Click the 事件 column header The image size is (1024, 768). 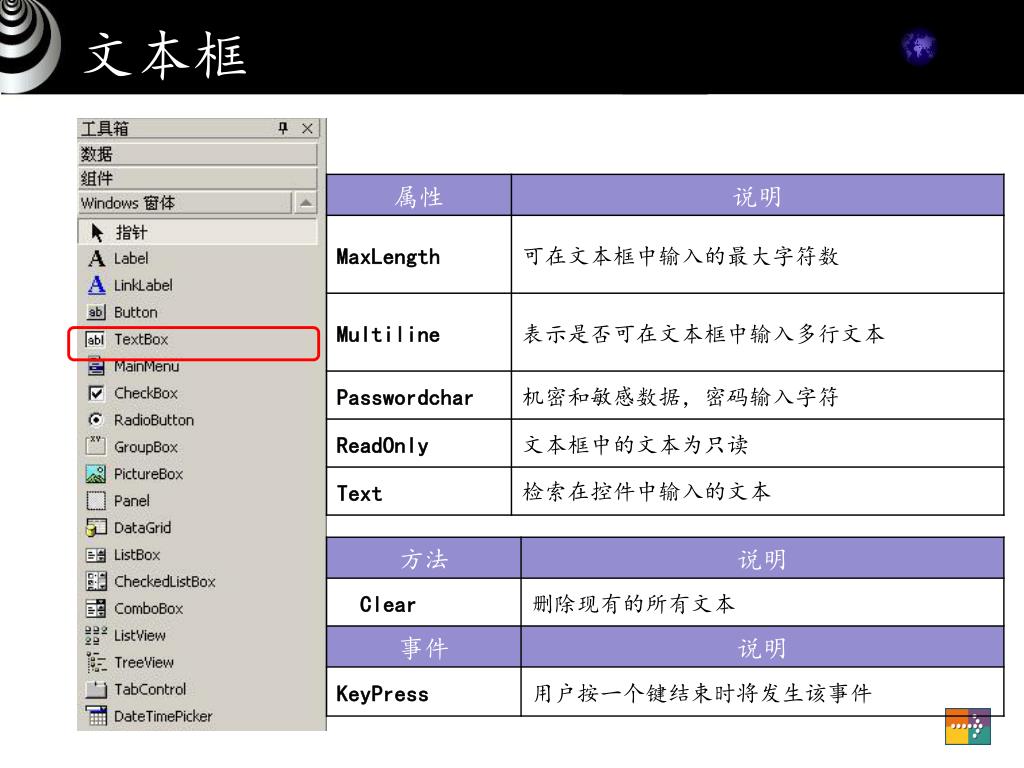click(424, 647)
